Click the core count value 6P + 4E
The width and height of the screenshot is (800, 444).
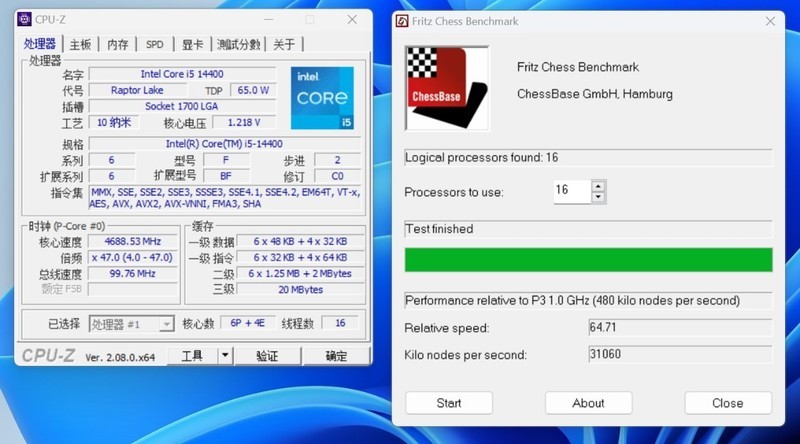(247, 323)
